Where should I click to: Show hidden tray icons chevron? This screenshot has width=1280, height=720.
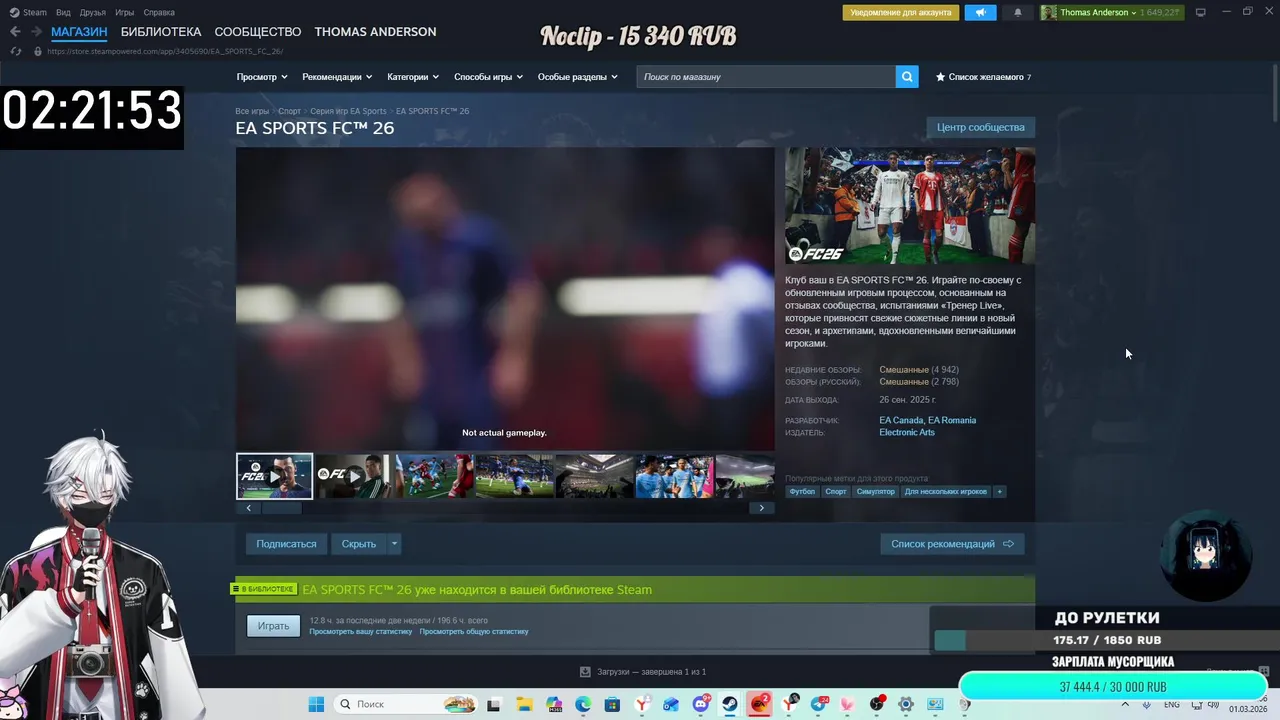pos(1125,704)
